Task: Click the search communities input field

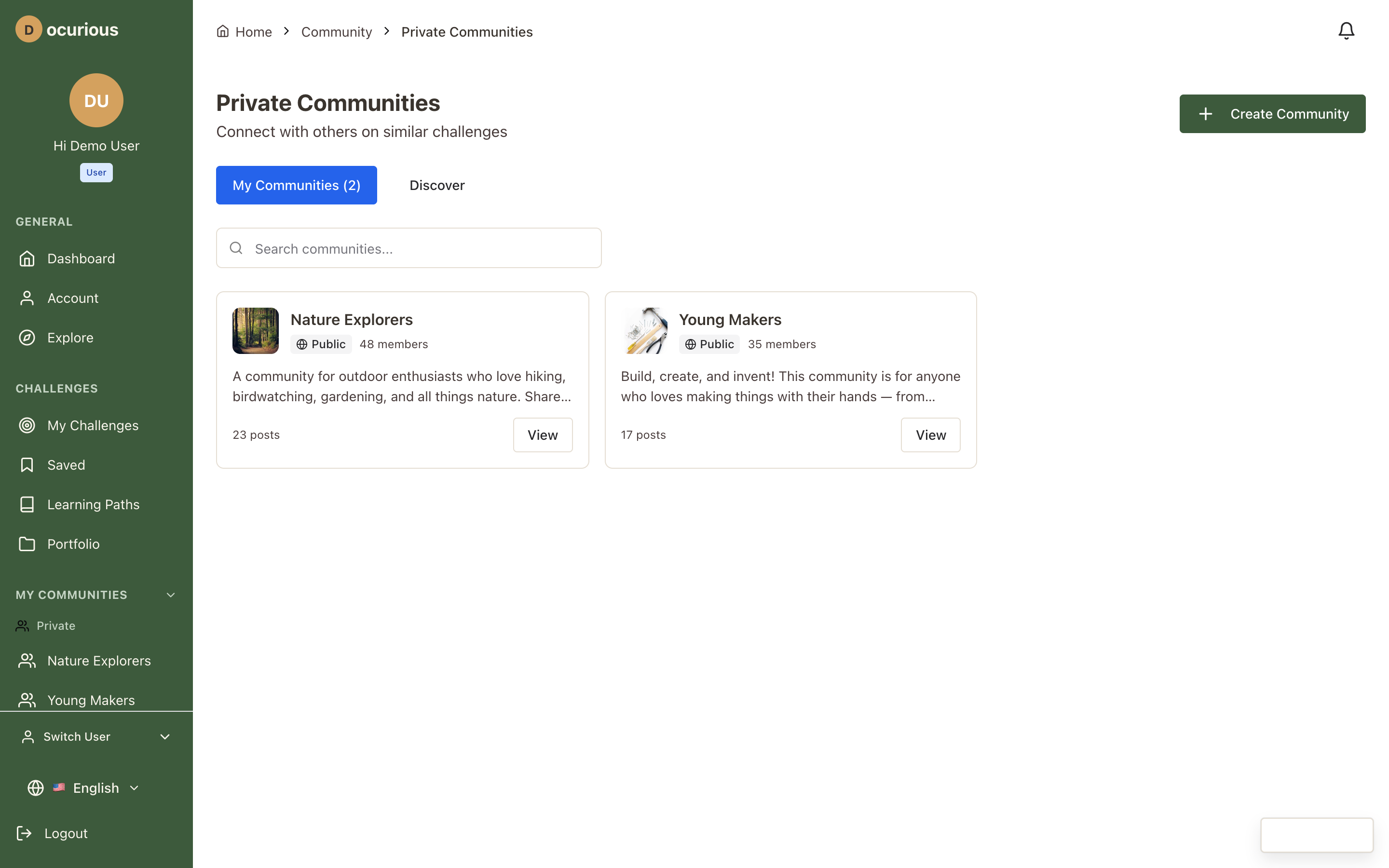Action: tap(408, 248)
